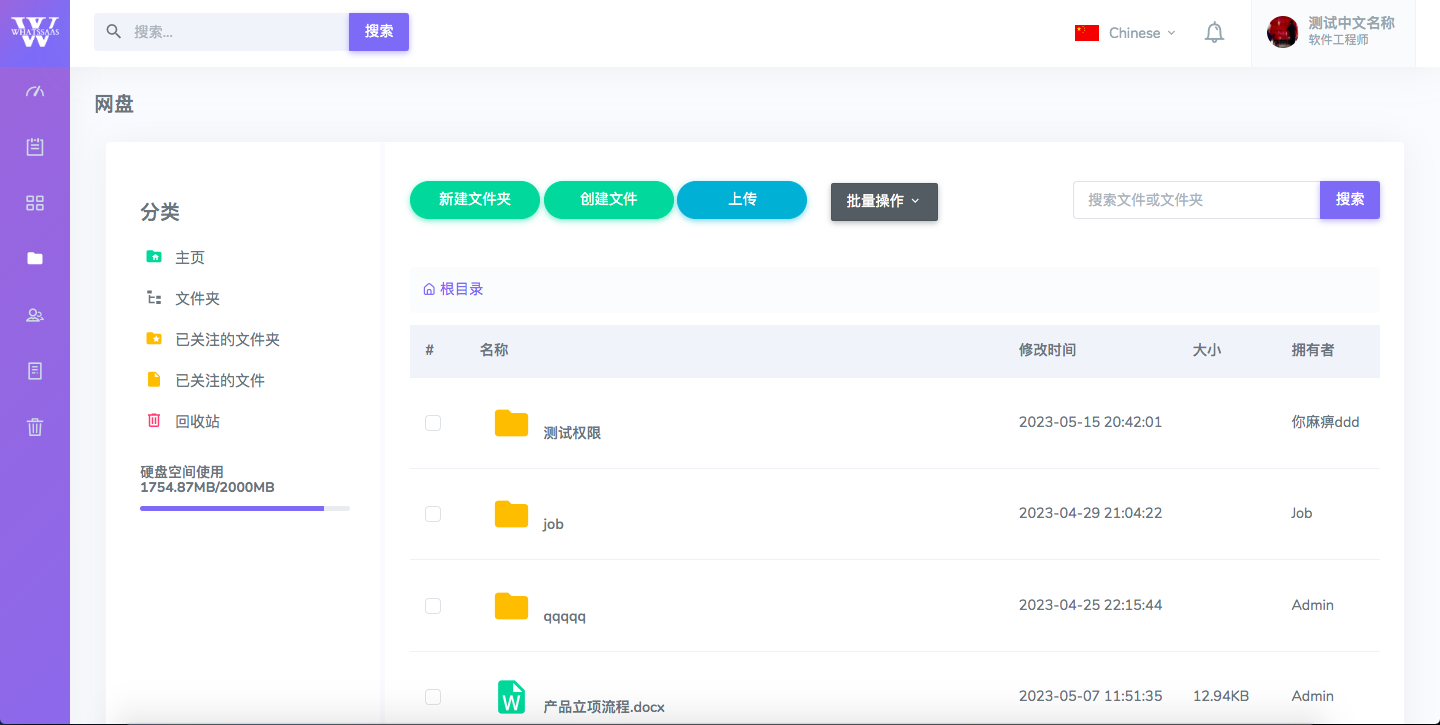Open the documents list icon in the sidebar
This screenshot has height=725, width=1440.
point(35,370)
